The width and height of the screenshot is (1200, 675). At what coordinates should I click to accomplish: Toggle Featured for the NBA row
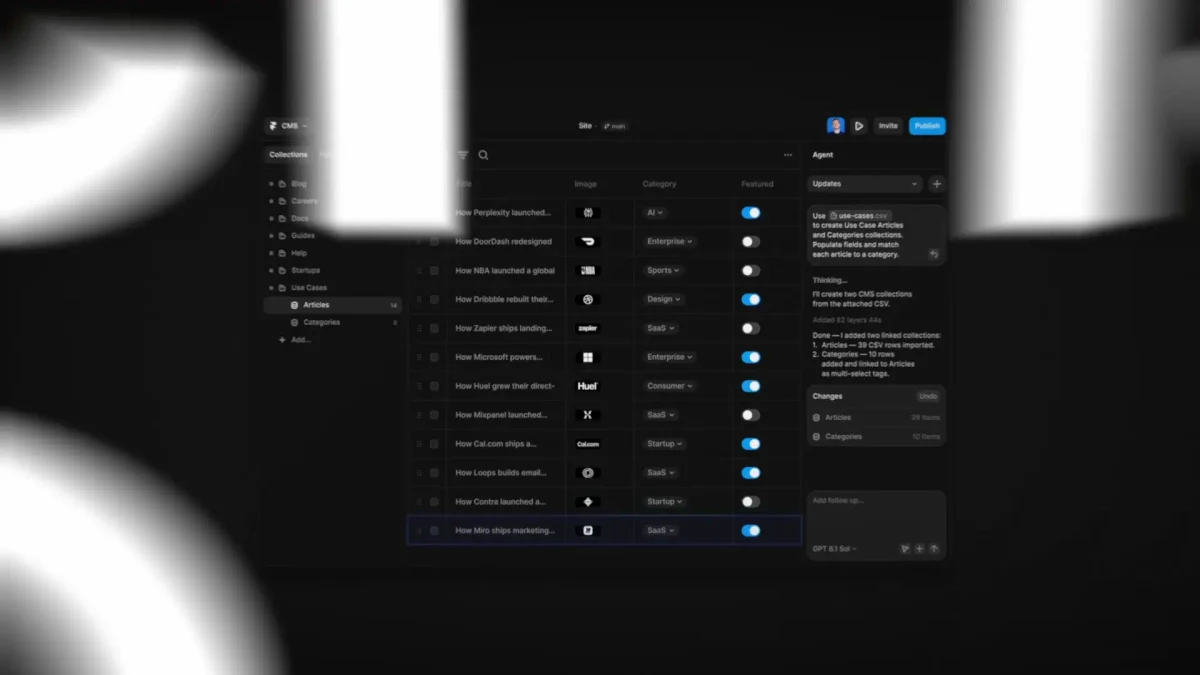click(x=751, y=270)
